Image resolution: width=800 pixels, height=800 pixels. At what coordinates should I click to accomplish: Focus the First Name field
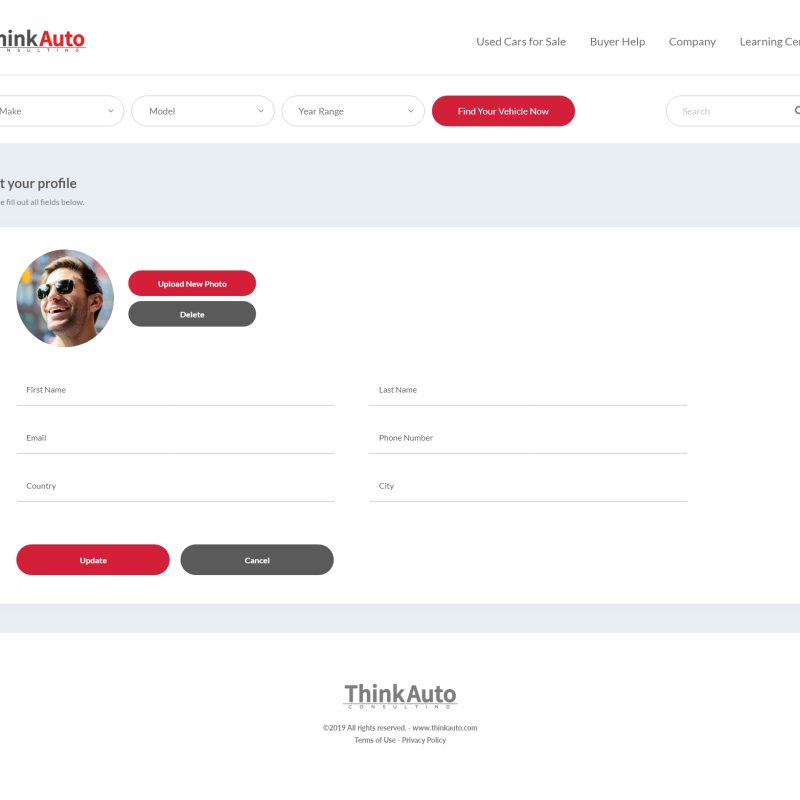click(x=175, y=390)
